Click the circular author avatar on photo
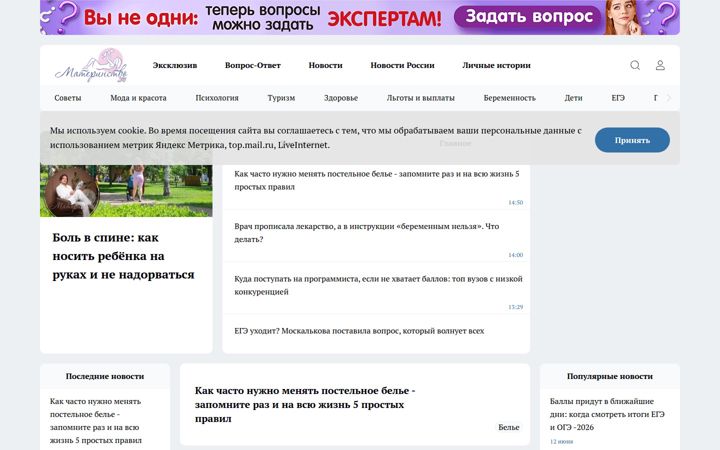 pos(72,192)
